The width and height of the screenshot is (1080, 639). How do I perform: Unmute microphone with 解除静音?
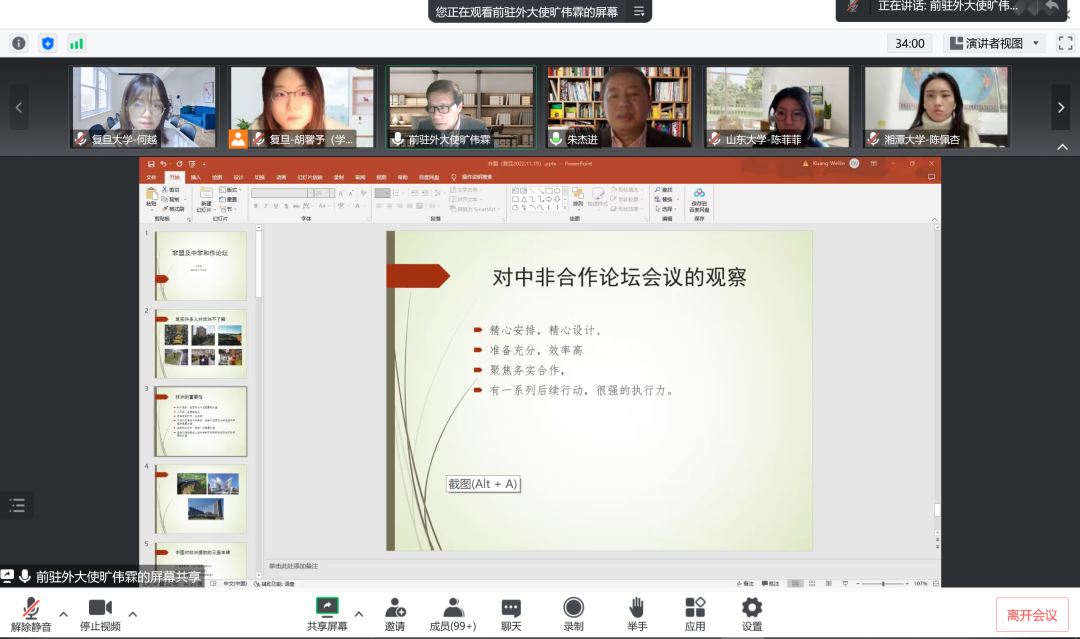pyautogui.click(x=31, y=608)
